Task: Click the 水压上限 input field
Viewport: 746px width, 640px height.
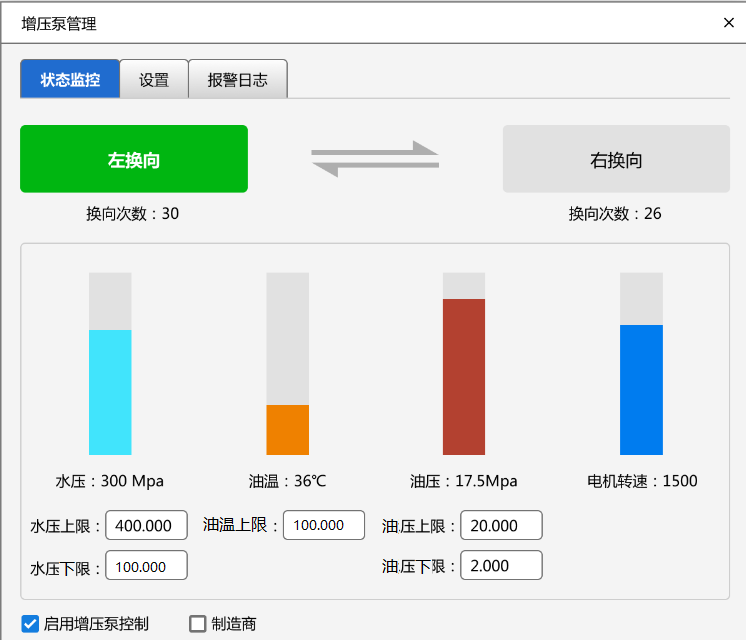Action: (x=146, y=526)
